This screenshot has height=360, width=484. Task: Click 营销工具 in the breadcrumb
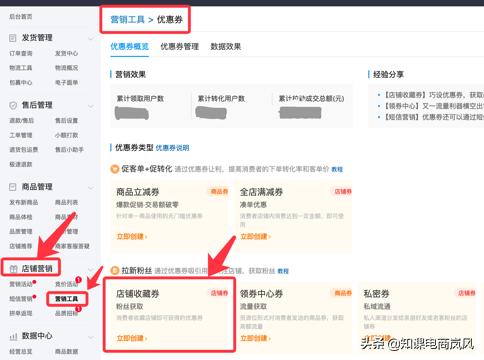click(127, 20)
